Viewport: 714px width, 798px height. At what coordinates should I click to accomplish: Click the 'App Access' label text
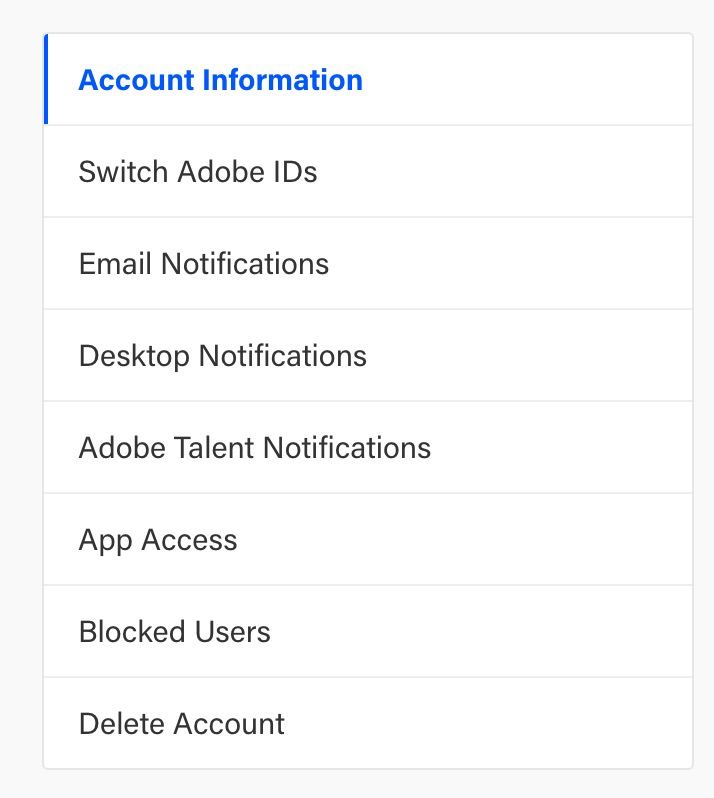coord(158,540)
